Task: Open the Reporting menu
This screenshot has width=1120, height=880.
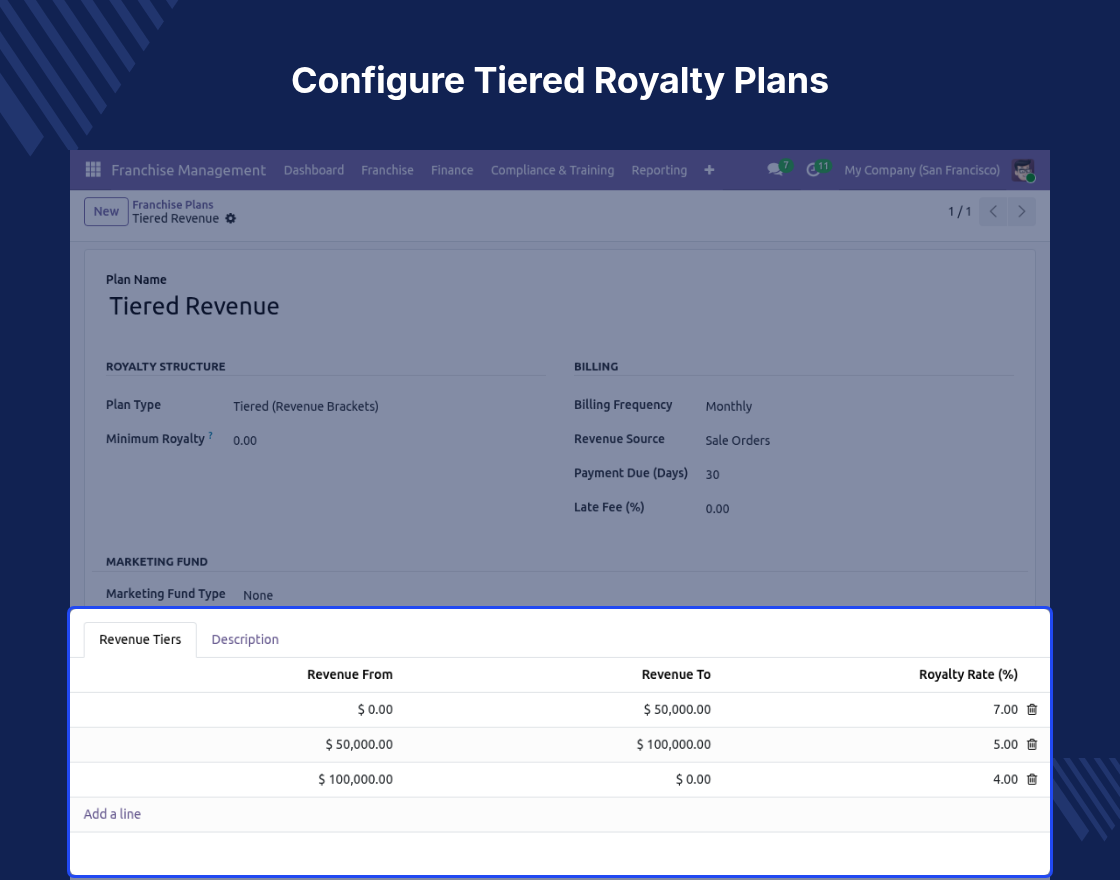Action: tap(659, 170)
